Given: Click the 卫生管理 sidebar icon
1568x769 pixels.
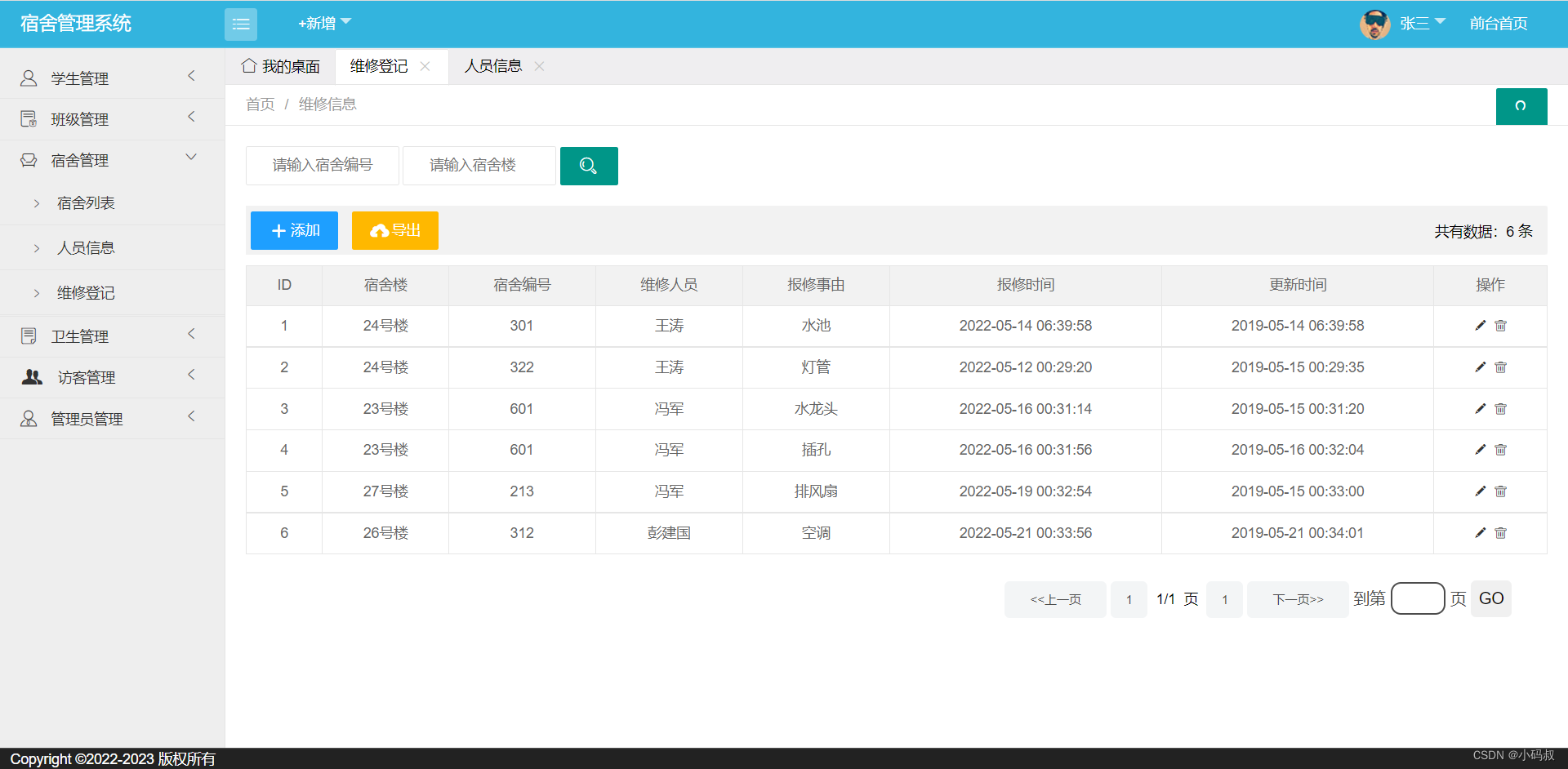Looking at the screenshot, I should coord(29,336).
